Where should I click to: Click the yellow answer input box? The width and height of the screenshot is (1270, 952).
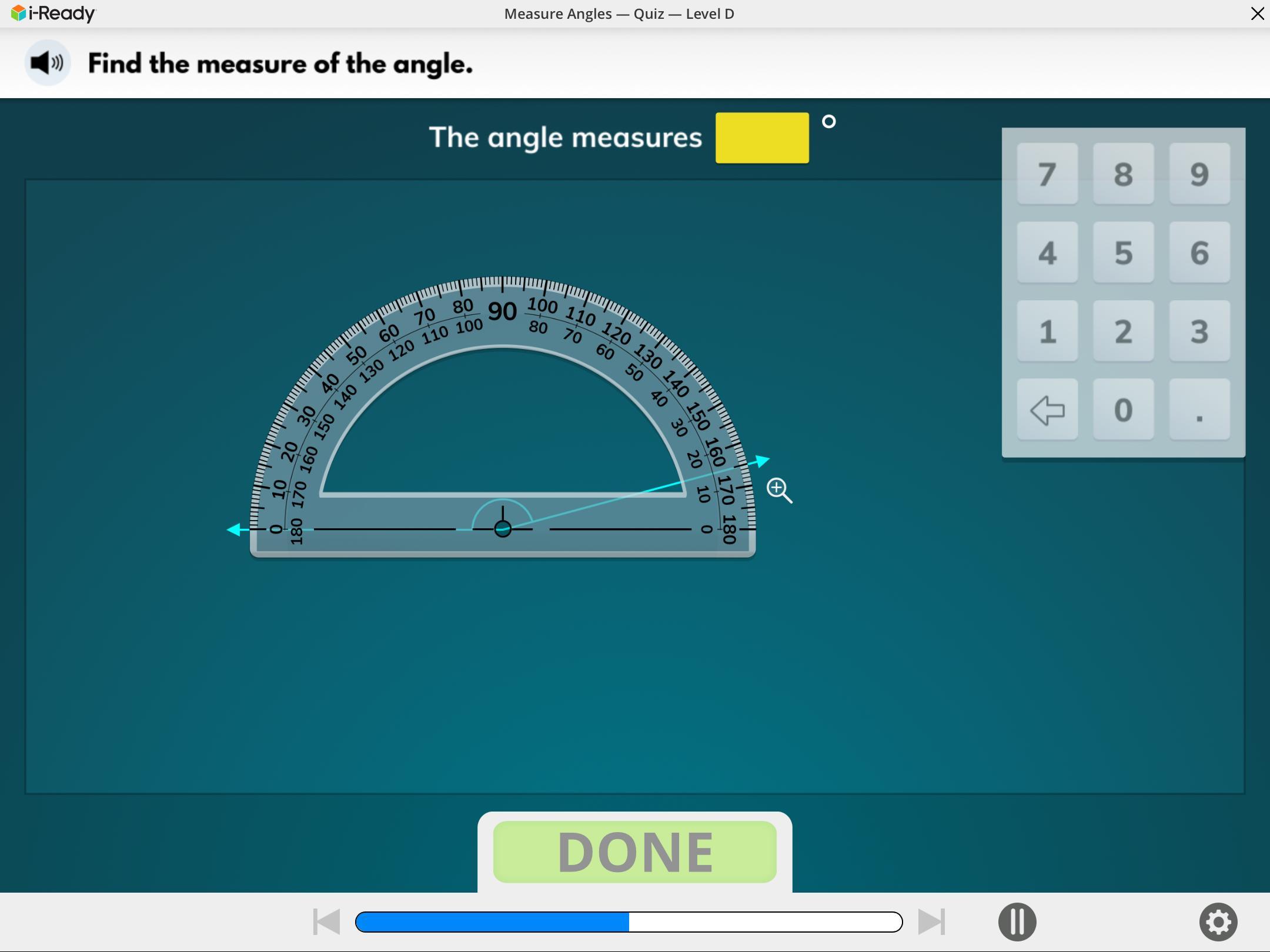761,138
